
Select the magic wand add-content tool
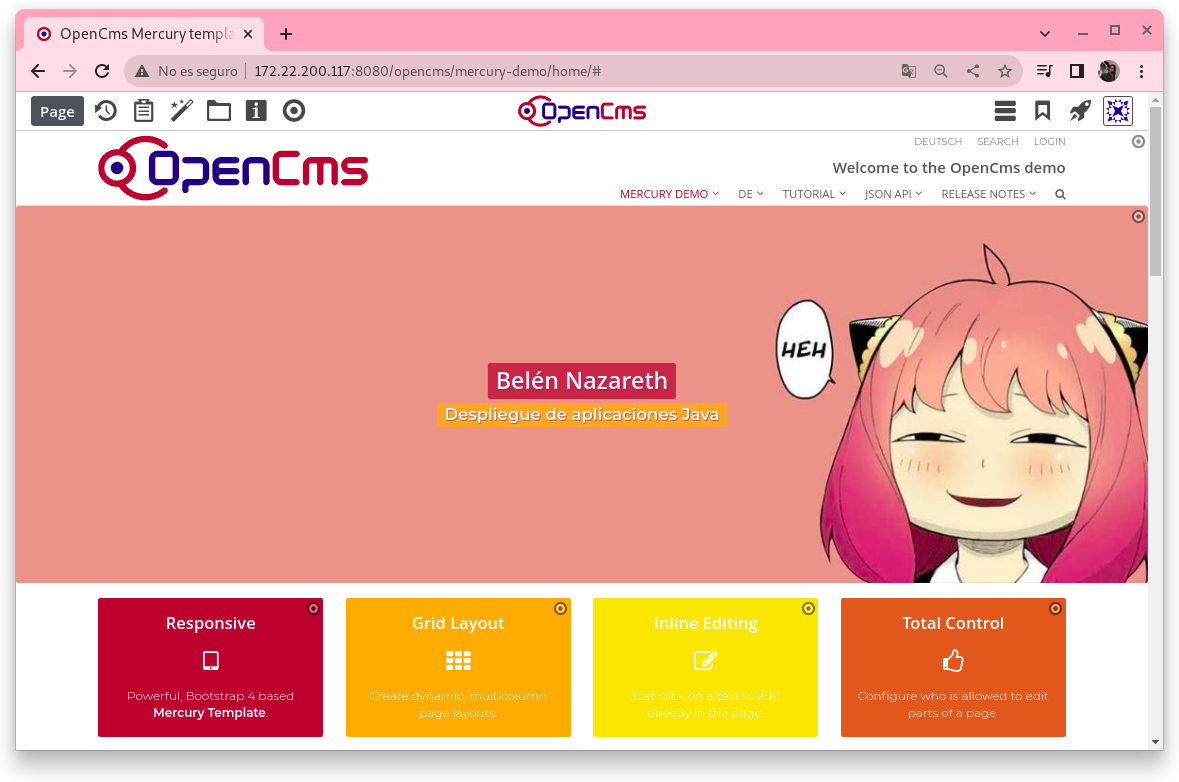click(x=181, y=111)
